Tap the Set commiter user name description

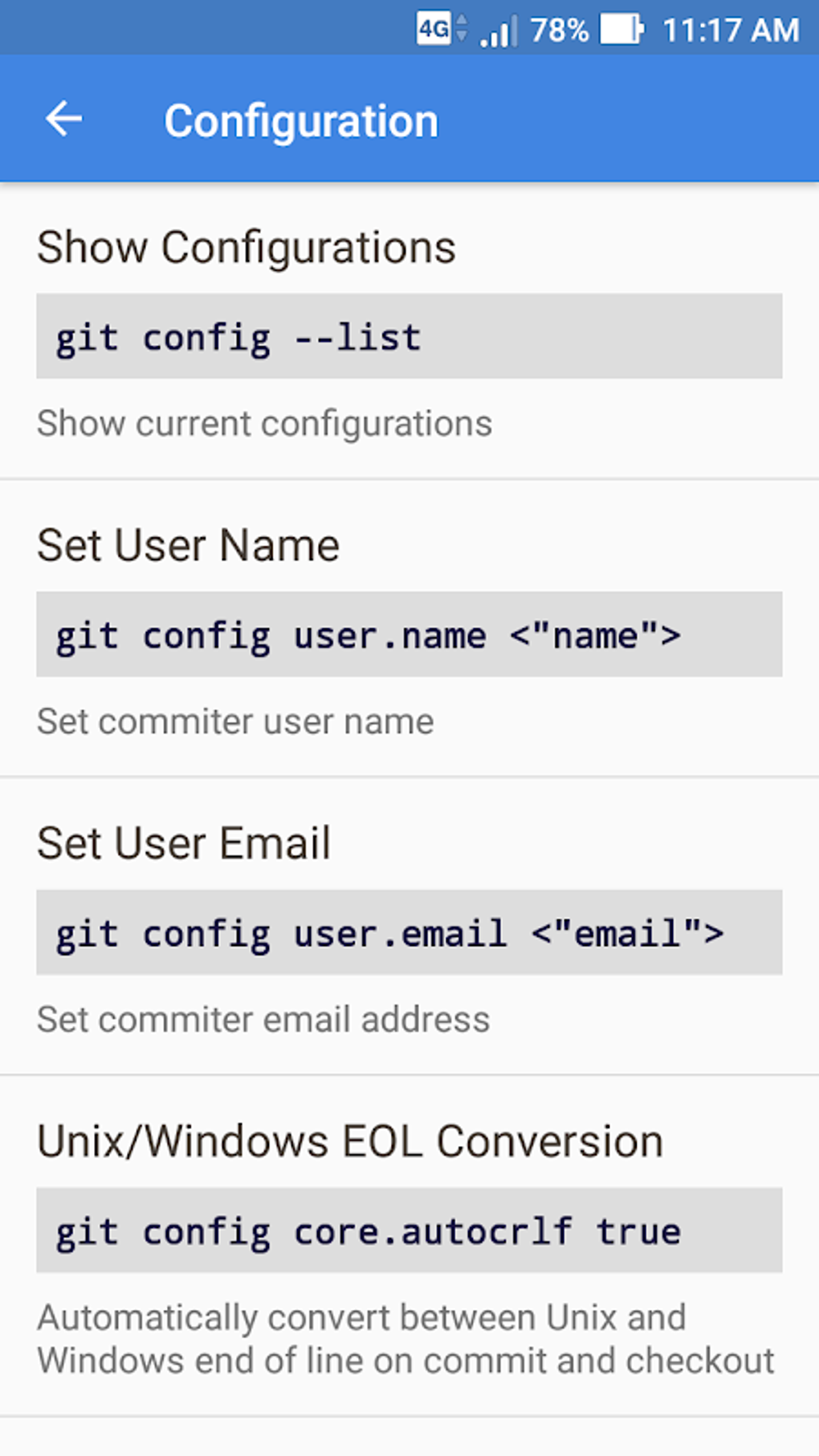235,721
